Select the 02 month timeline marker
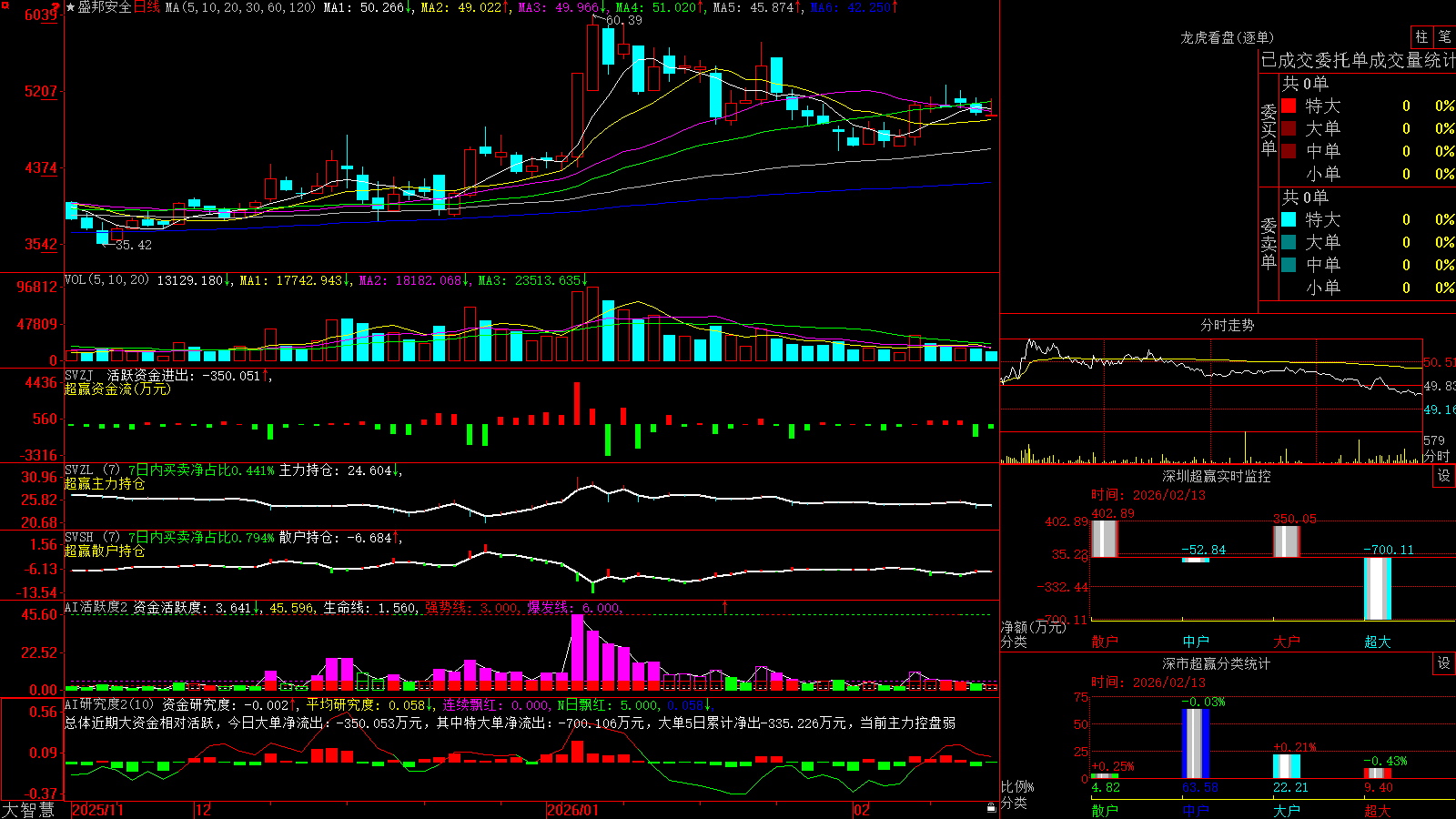 [862, 810]
